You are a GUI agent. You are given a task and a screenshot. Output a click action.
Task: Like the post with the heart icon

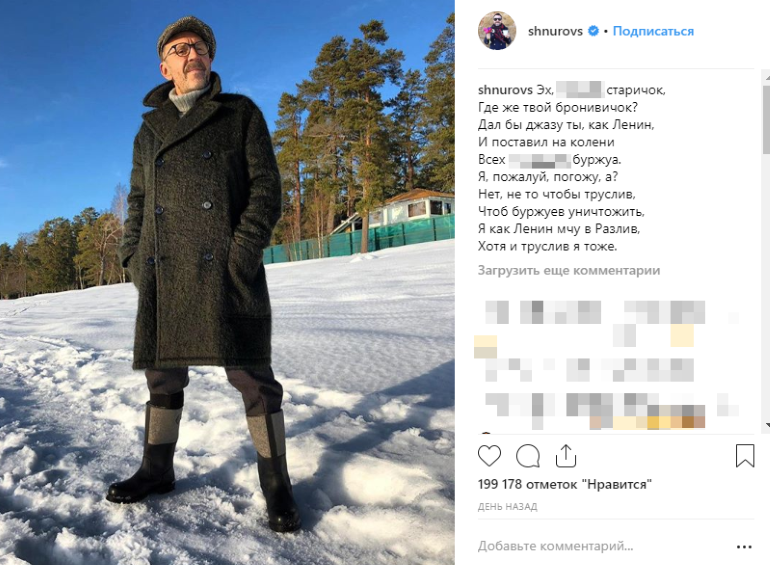(x=489, y=456)
